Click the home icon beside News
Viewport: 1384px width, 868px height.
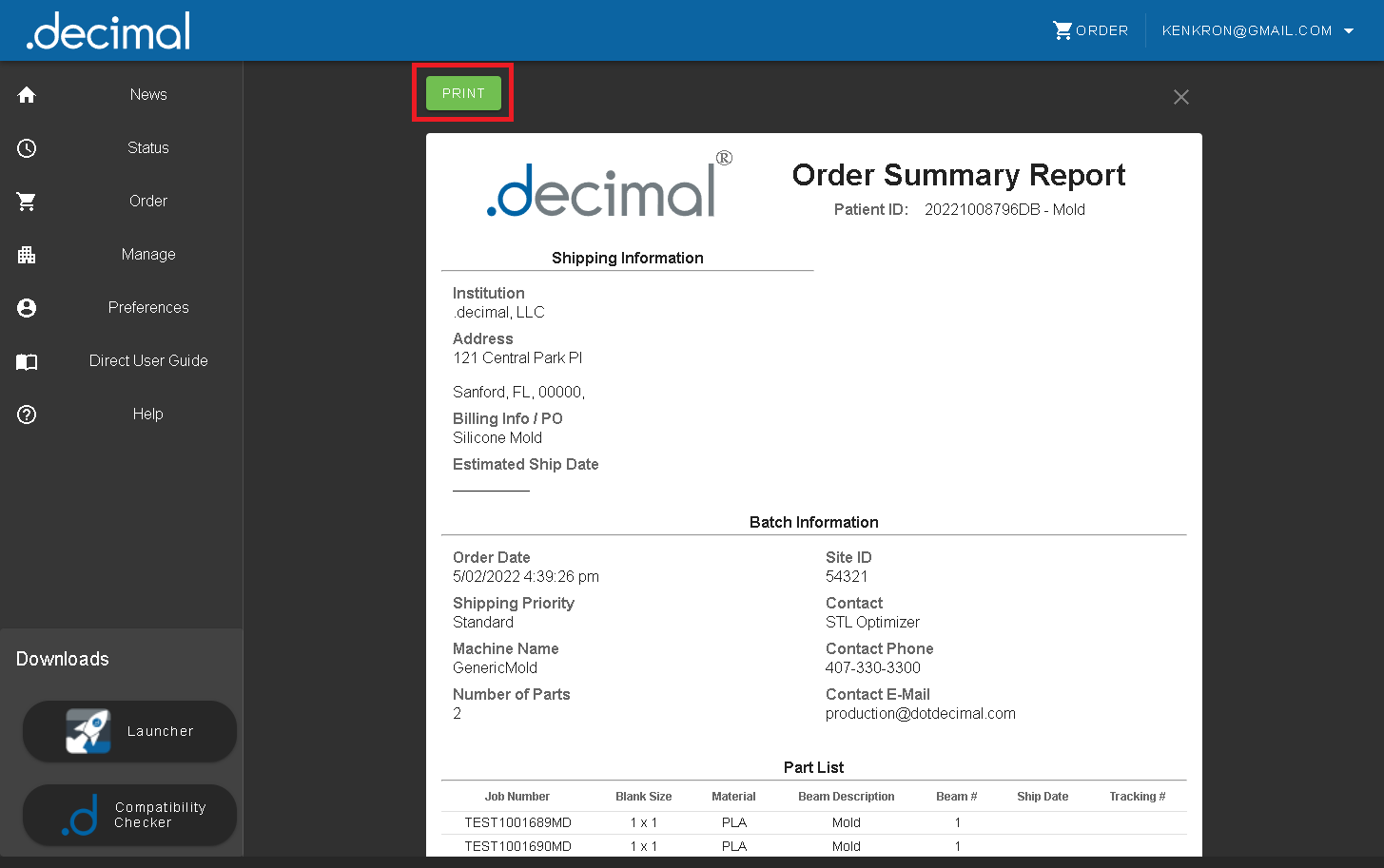[27, 95]
